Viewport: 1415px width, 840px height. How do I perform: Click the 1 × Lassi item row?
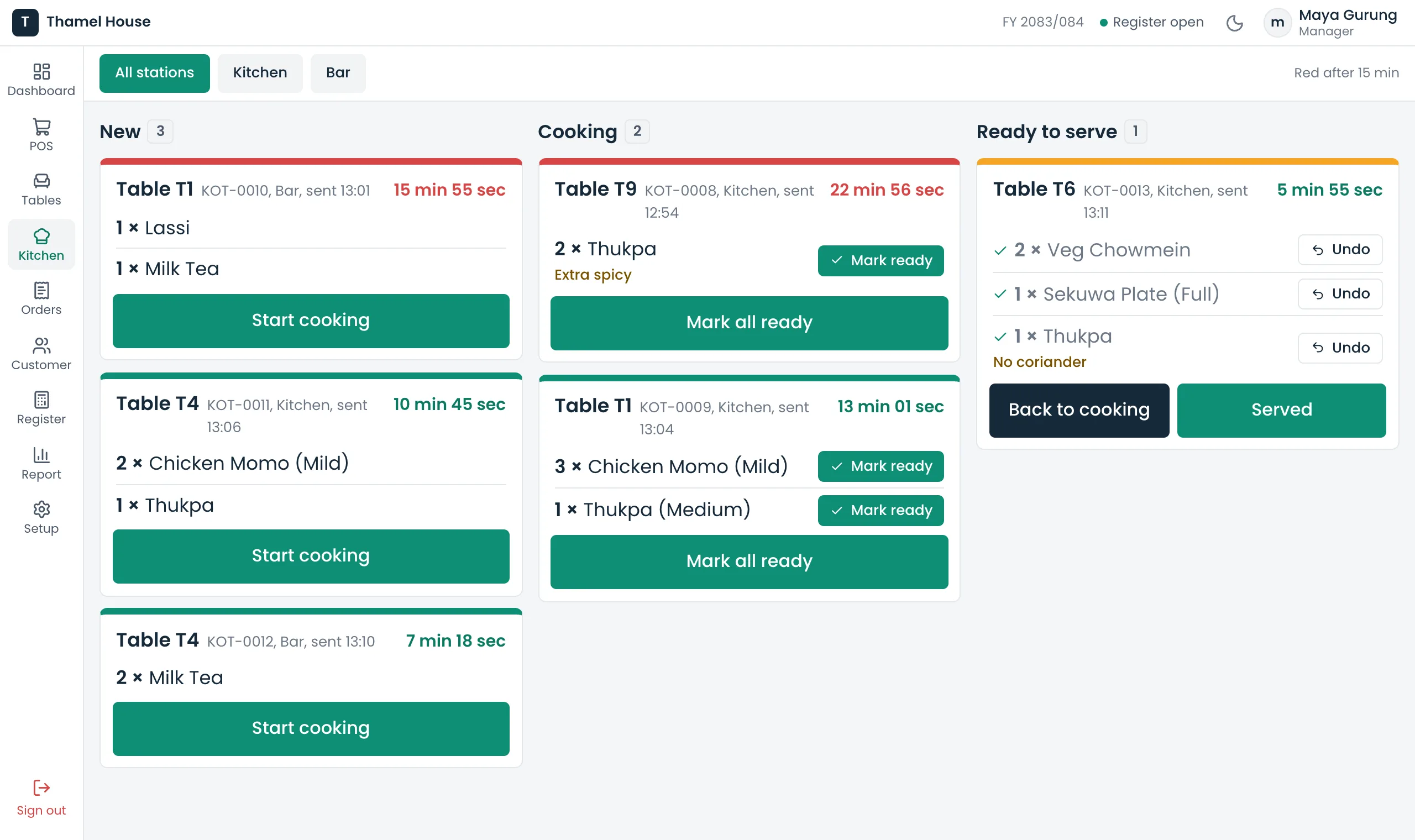coord(311,228)
